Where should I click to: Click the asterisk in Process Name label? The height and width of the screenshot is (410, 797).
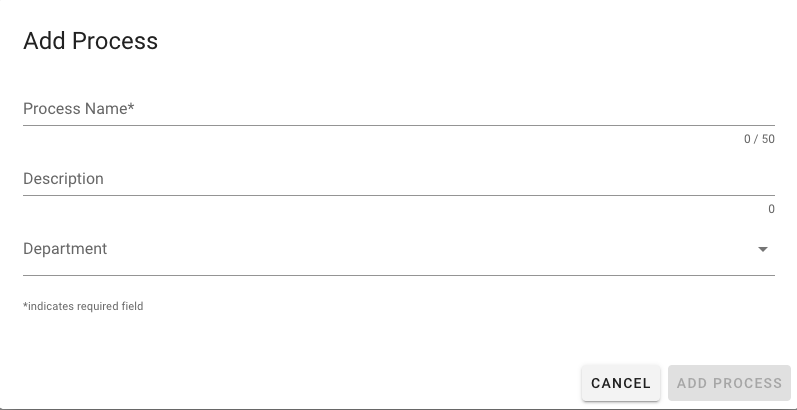131,106
